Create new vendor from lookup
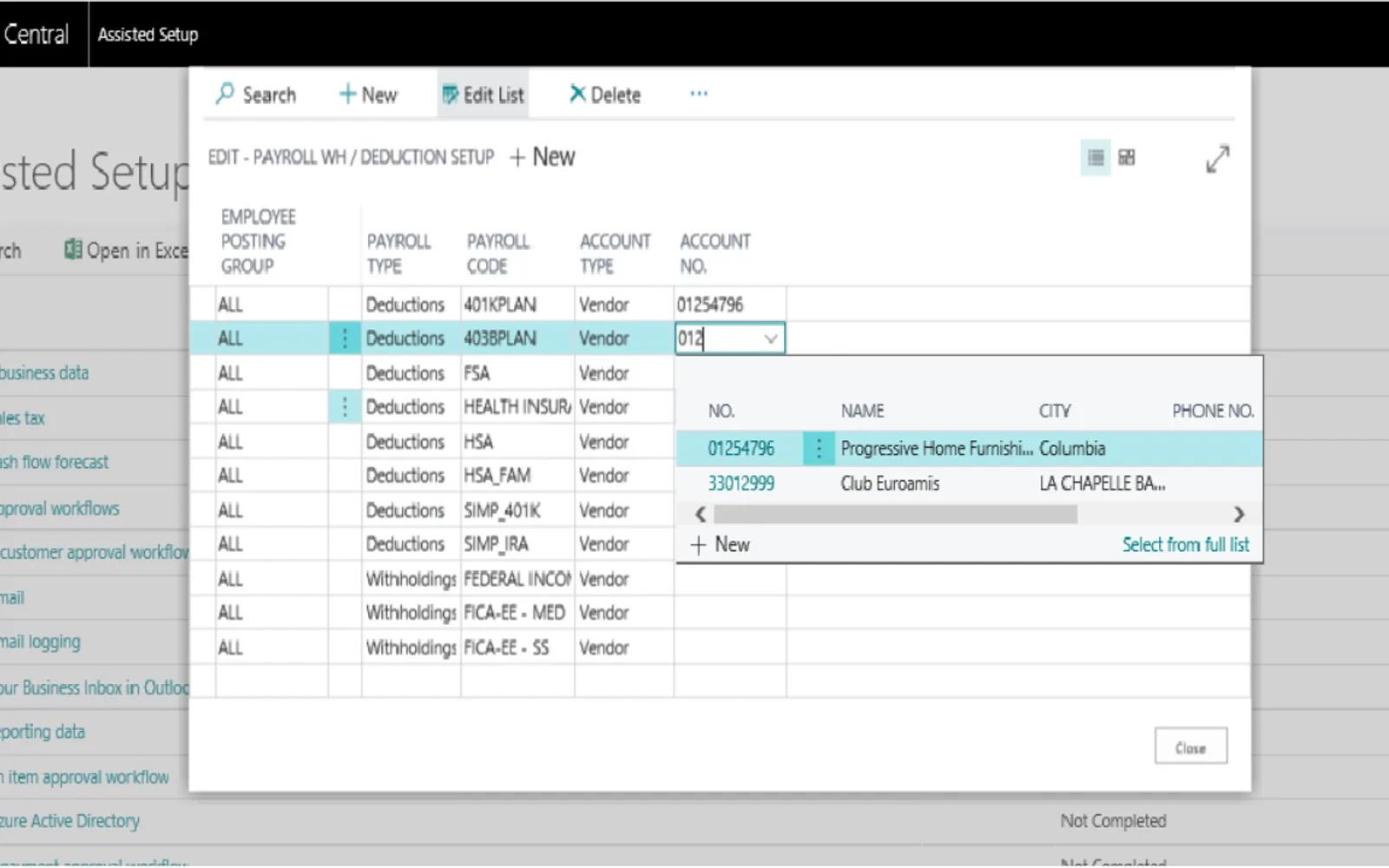 coord(720,544)
